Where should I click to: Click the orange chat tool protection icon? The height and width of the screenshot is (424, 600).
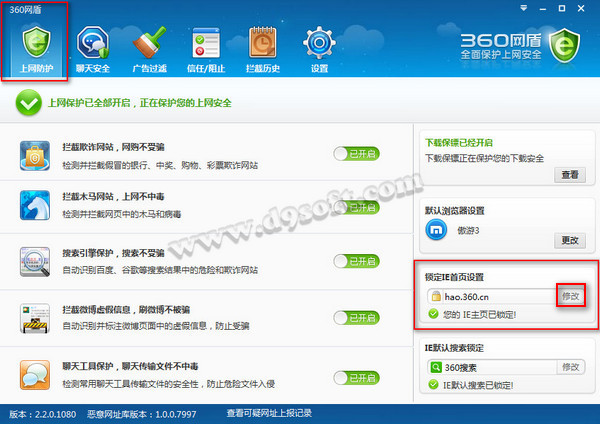pos(35,375)
